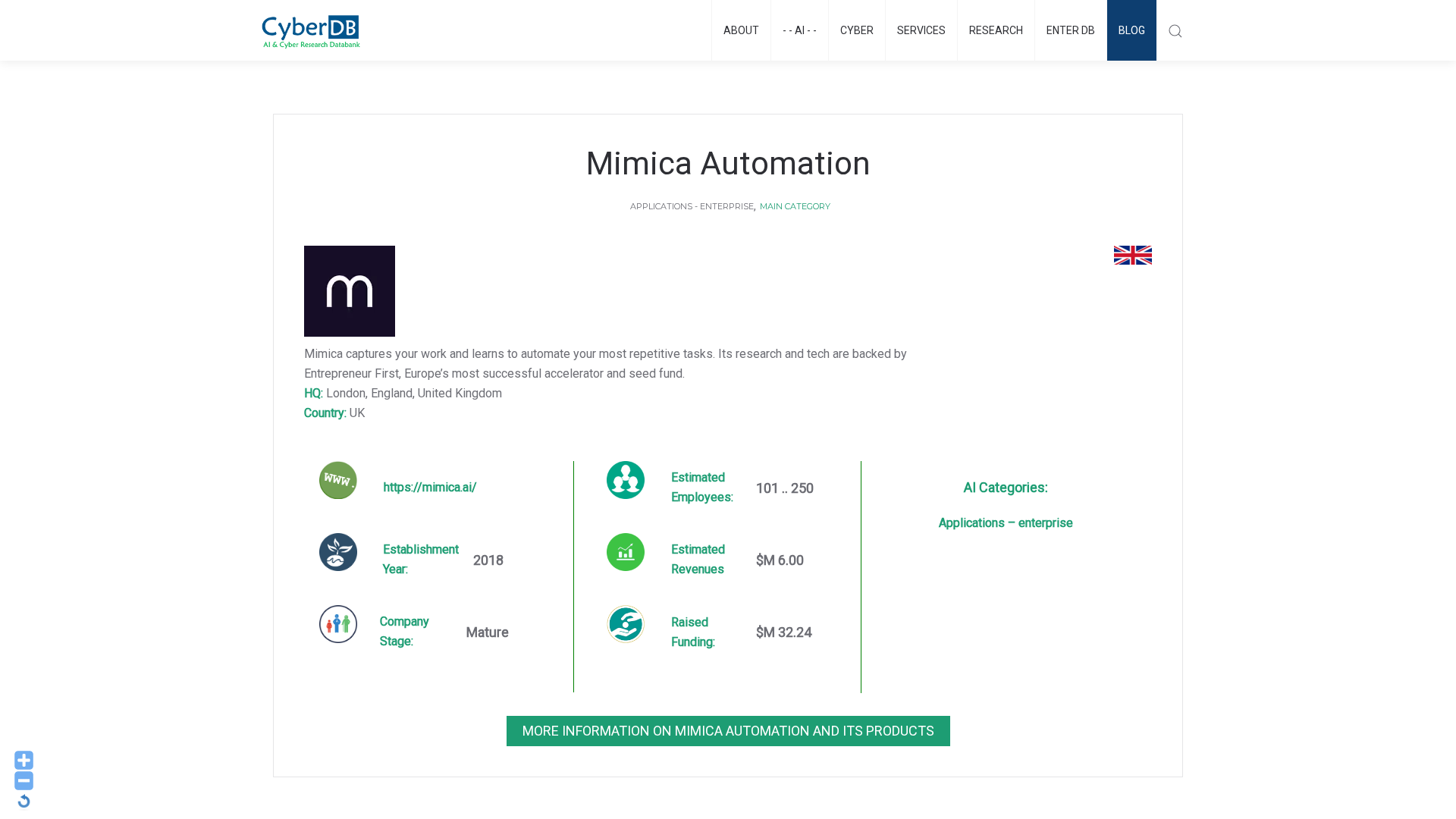Expand the SERVICES navigation menu
This screenshot has width=1456, height=819.
pyautogui.click(x=921, y=30)
